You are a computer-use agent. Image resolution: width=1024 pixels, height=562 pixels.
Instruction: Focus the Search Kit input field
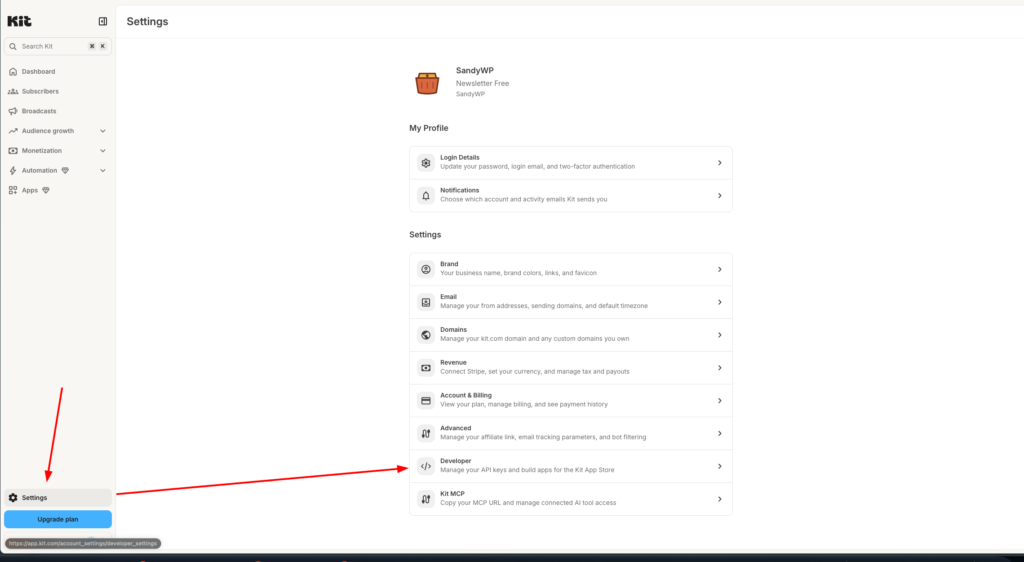[57, 46]
